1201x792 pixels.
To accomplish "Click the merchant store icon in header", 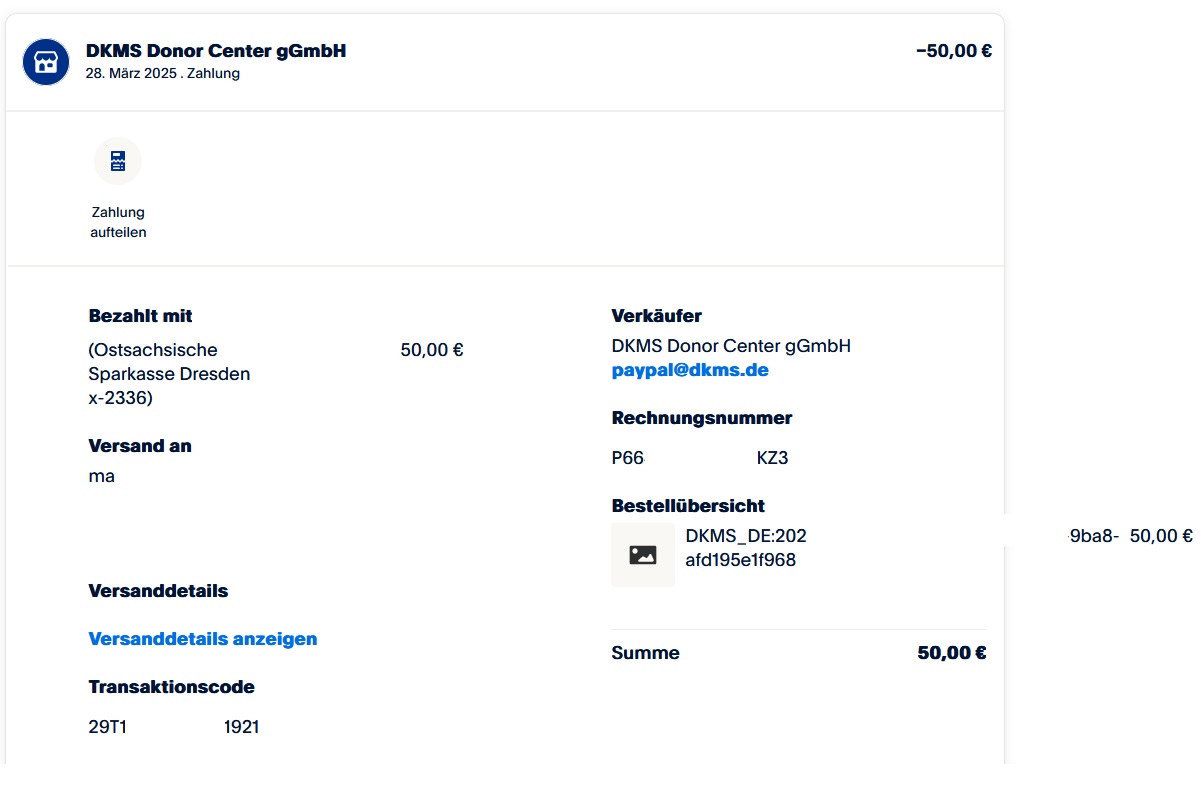I will [x=46, y=62].
